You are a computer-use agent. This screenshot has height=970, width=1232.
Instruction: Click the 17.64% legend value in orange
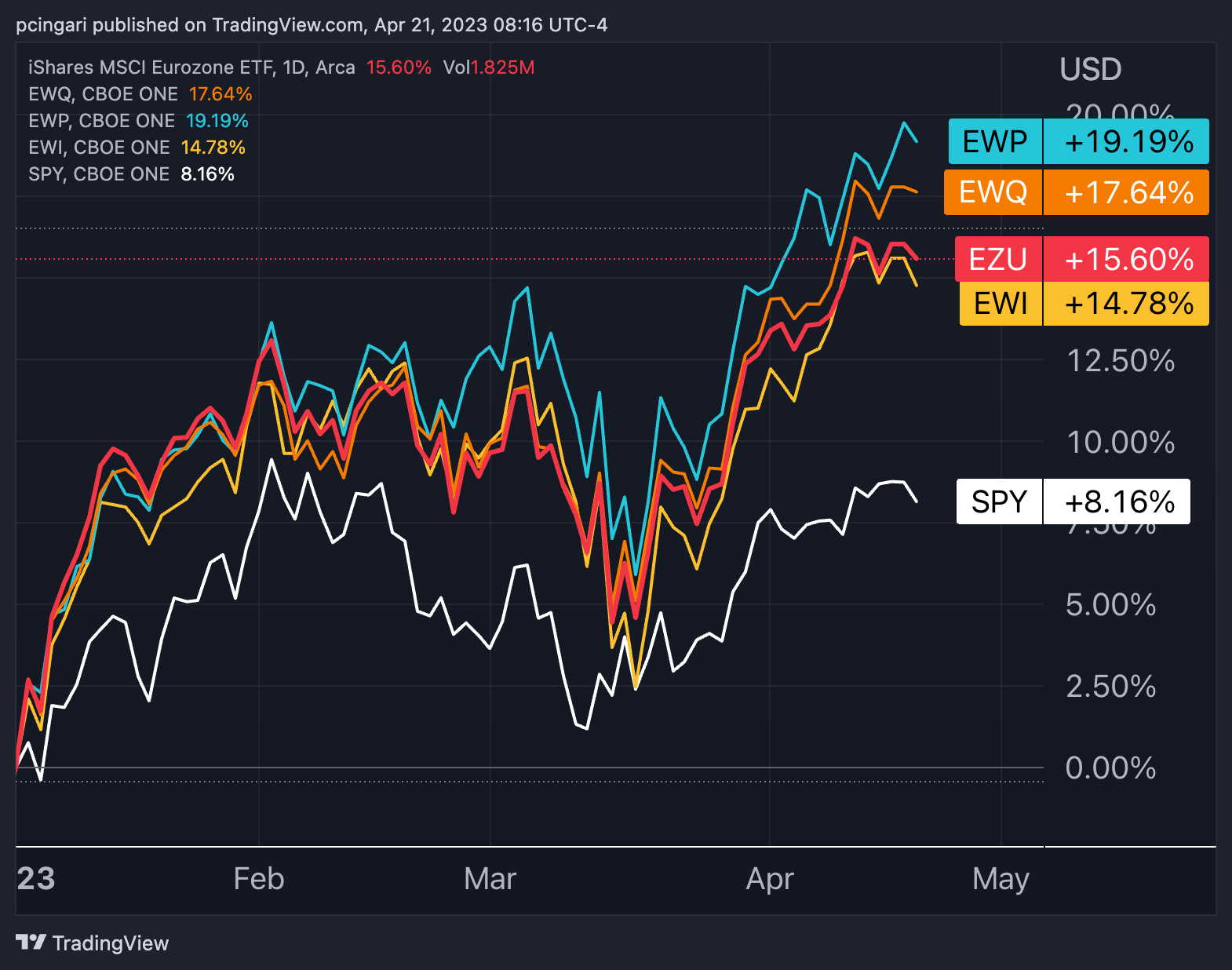point(221,94)
